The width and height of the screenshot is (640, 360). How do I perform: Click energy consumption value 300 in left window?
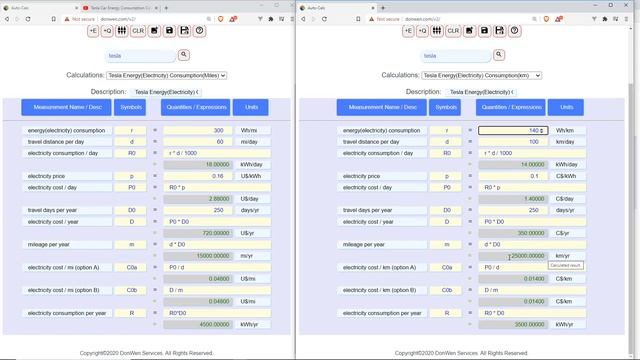click(198, 131)
